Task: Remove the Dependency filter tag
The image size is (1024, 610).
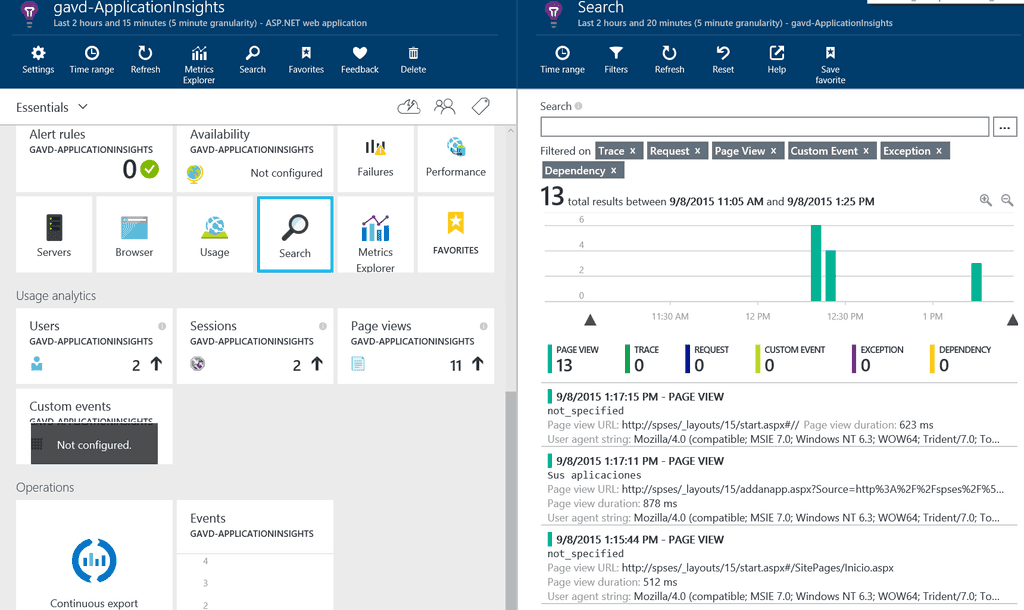Action: (x=613, y=170)
